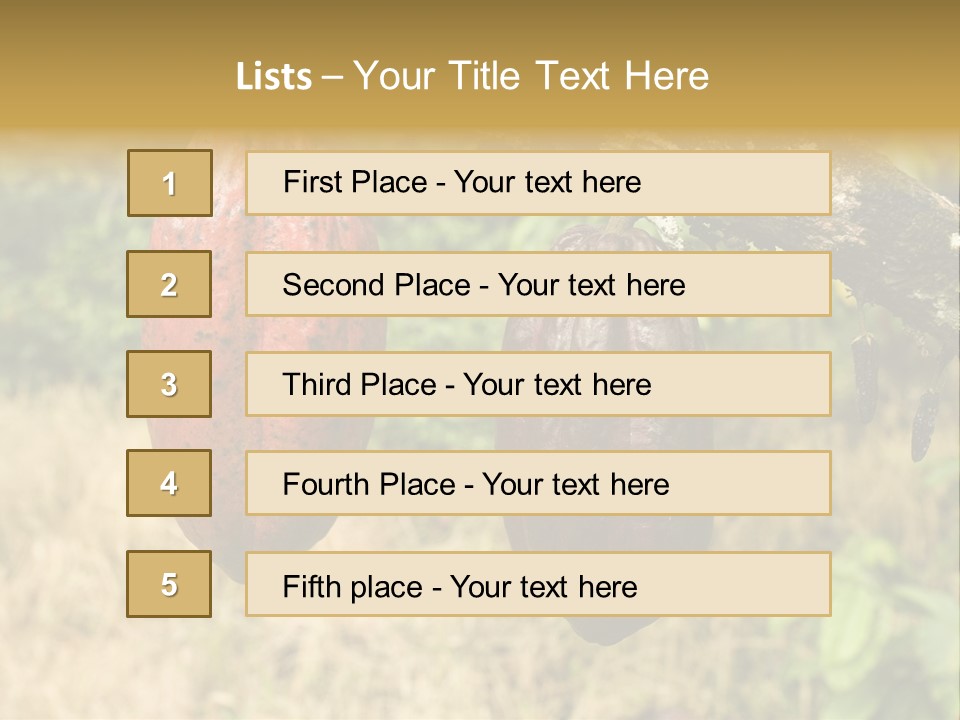Viewport: 960px width, 720px height.
Task: Click the Third Place text bar
Action: tap(538, 384)
